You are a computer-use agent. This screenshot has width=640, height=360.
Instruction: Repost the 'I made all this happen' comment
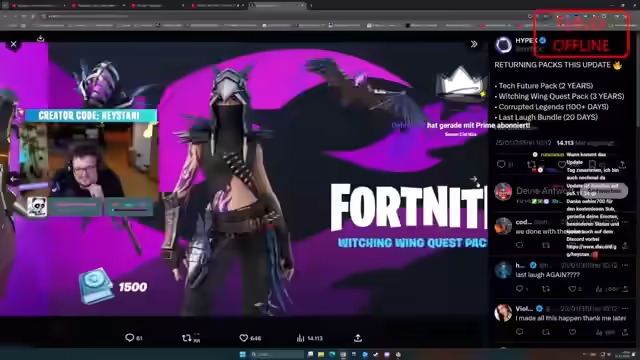(546, 332)
